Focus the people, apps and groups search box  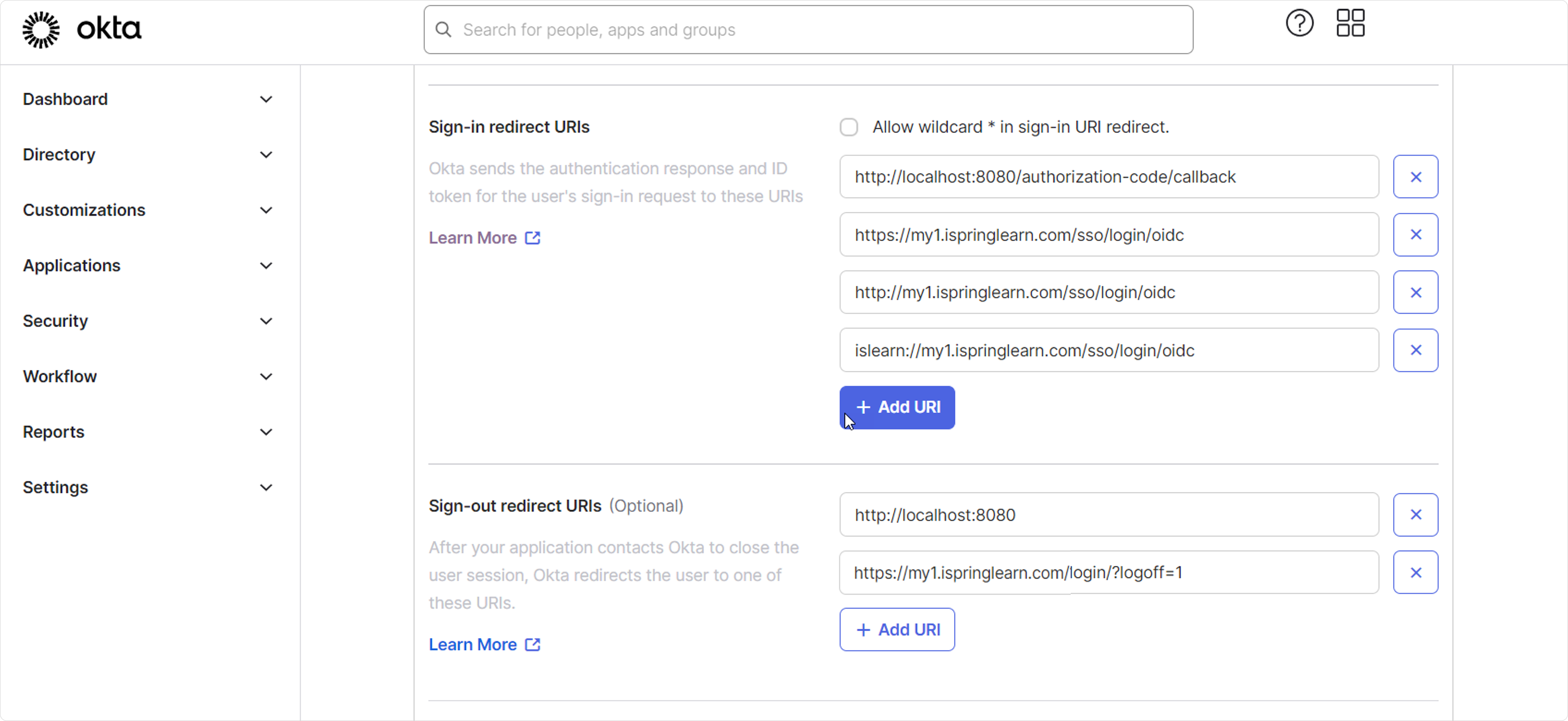pos(808,30)
